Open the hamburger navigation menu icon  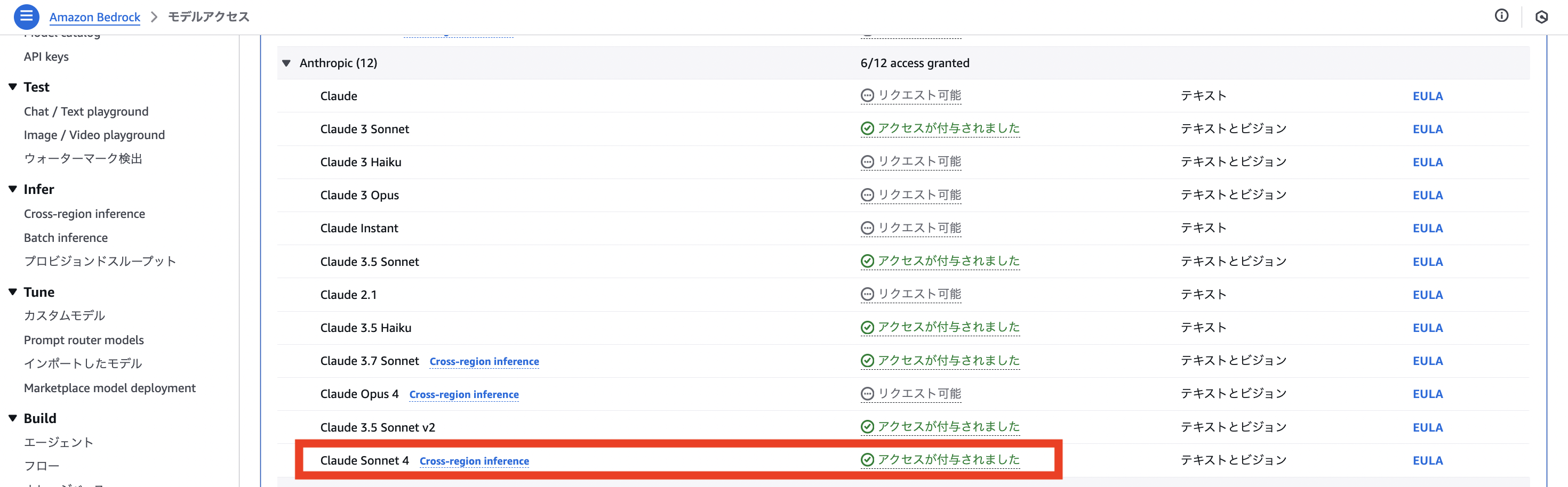coord(26,17)
